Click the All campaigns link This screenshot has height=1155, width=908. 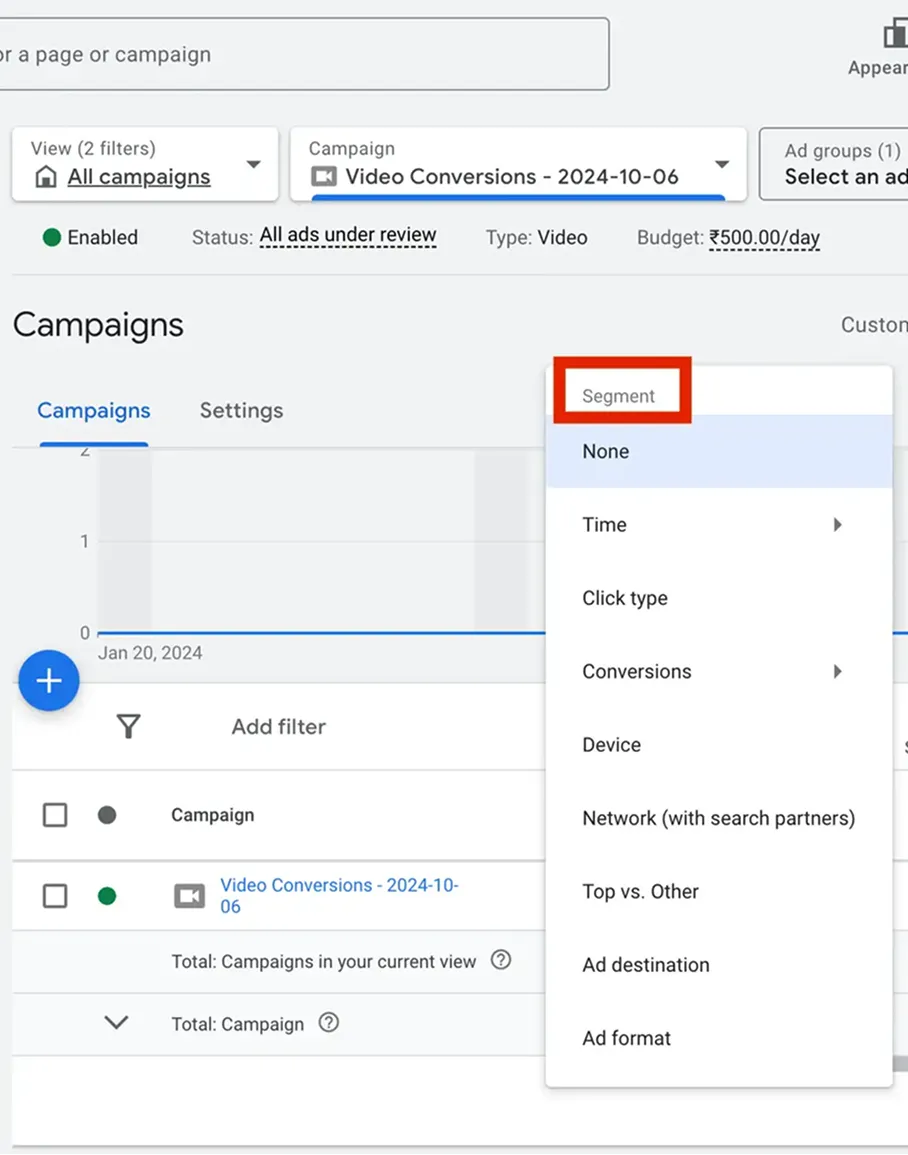pos(139,177)
